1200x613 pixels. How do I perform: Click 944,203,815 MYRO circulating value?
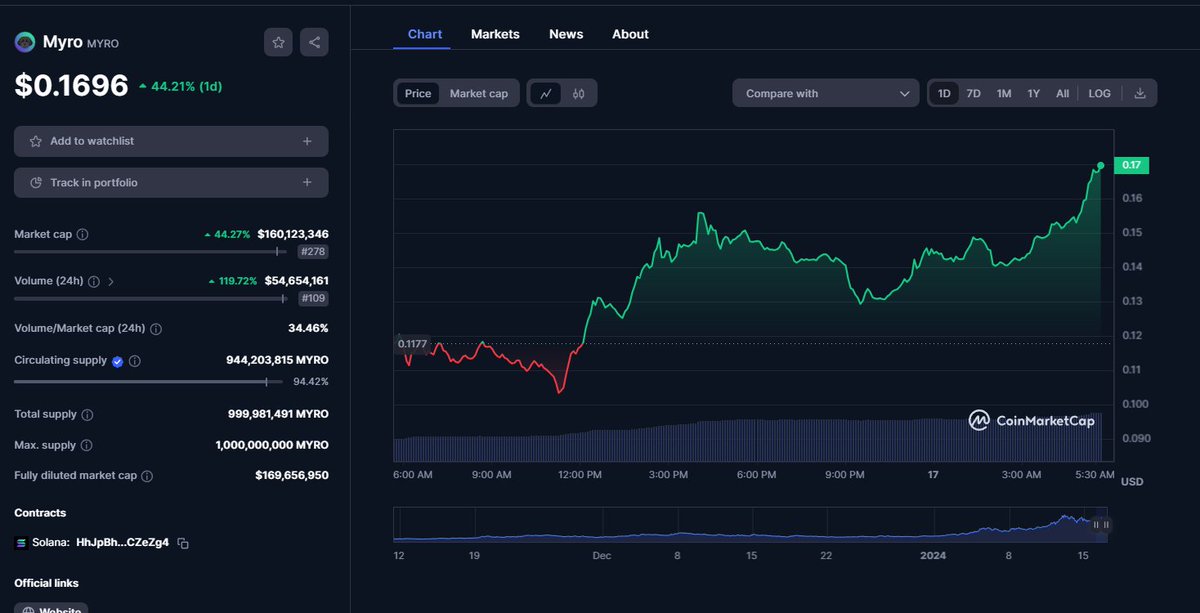(277, 360)
